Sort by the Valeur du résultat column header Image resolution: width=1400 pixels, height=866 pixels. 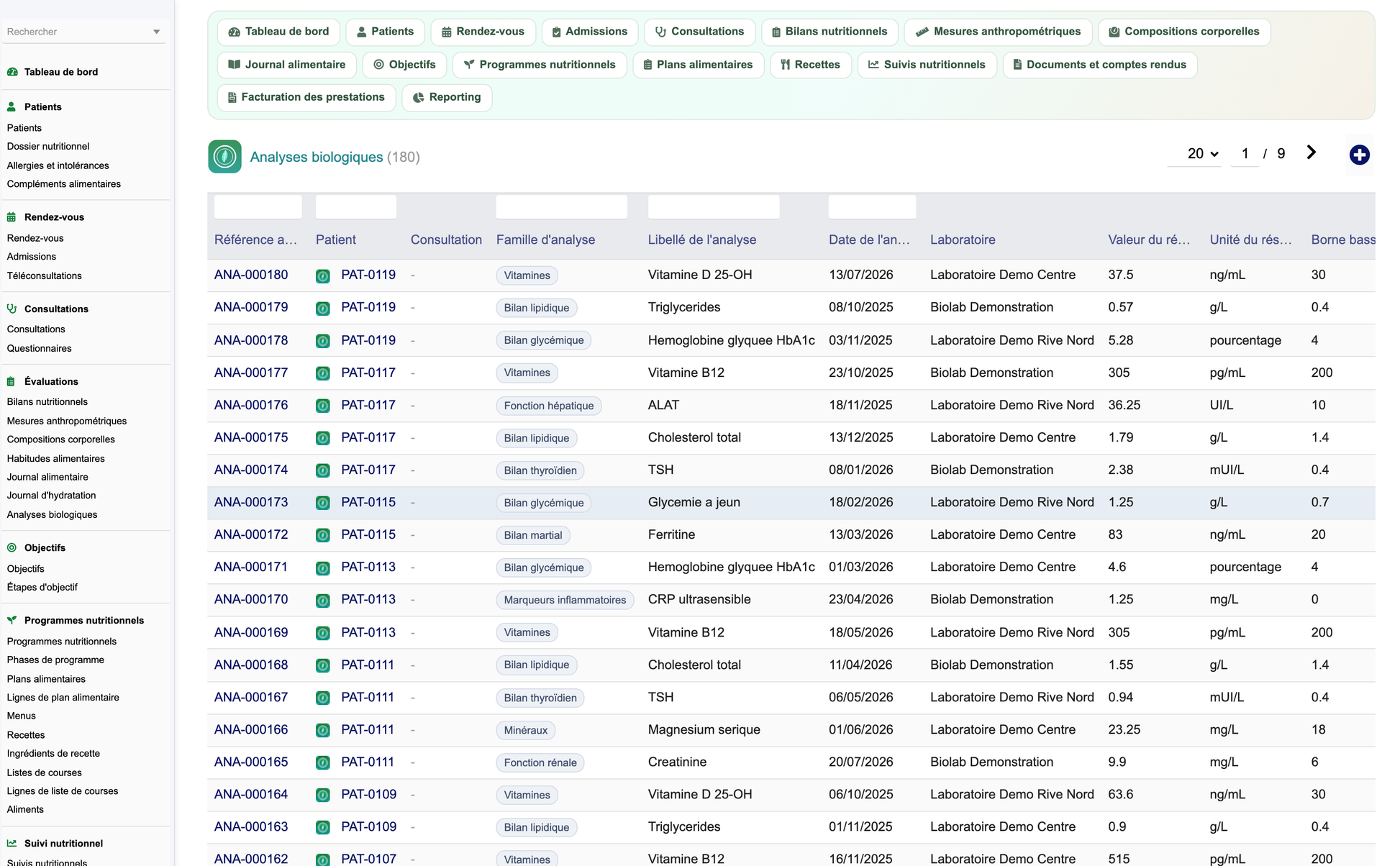point(1149,240)
